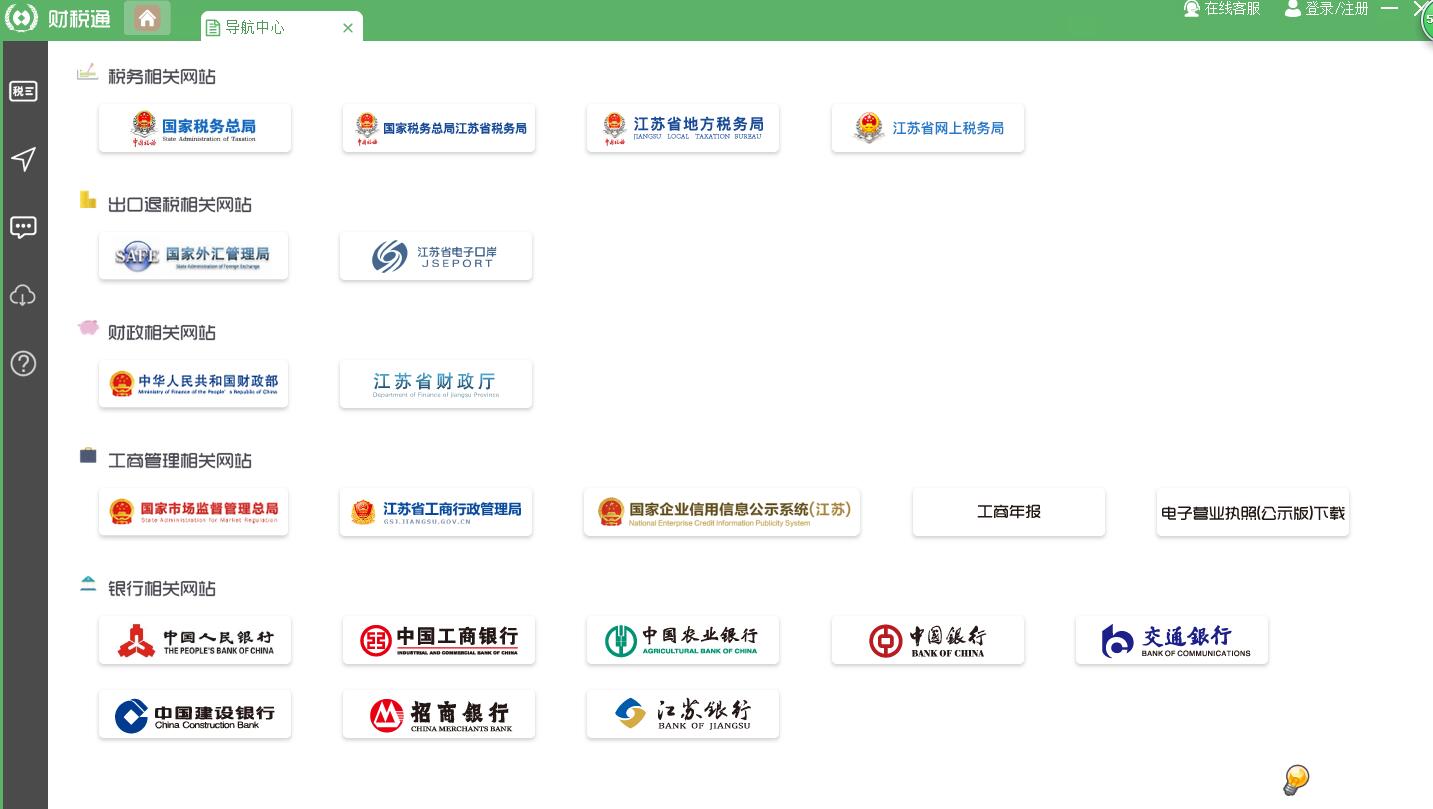Open 中华人民共和国财政部 link
Screen dimensions: 1433x809
click(193, 384)
